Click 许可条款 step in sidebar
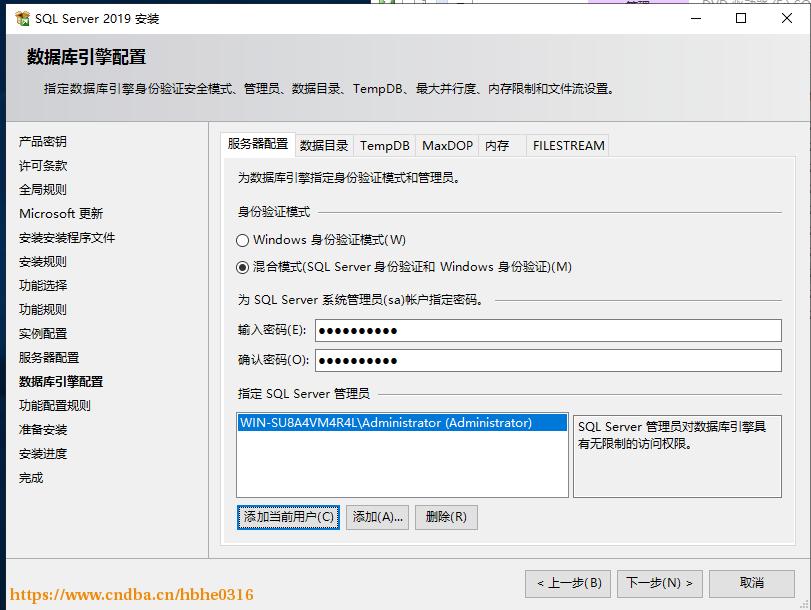The image size is (811, 610). pos(43,166)
